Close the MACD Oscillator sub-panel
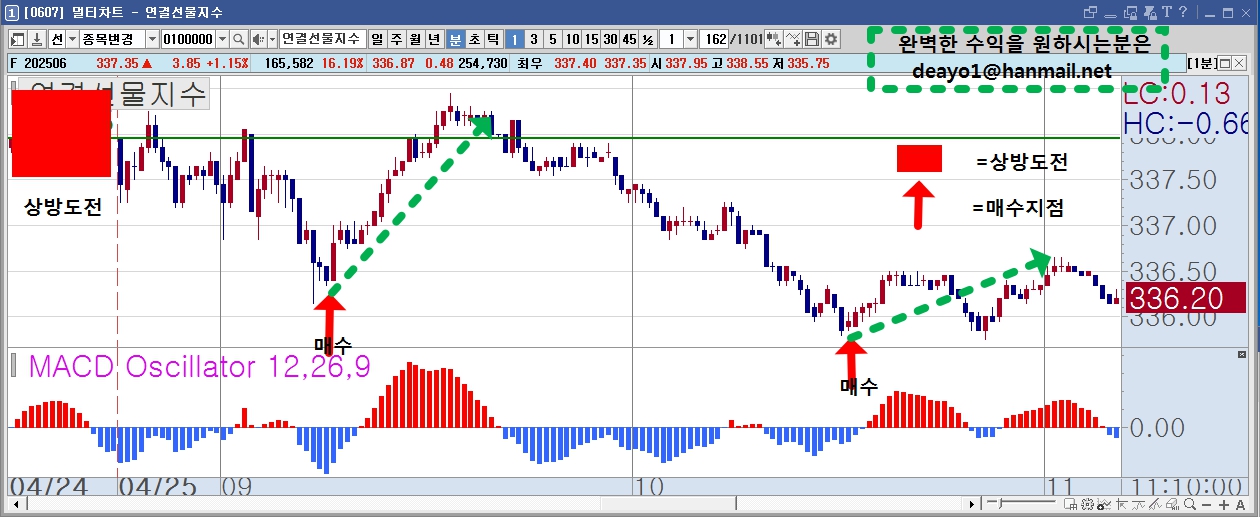This screenshot has height=517, width=1260. coord(1242,354)
